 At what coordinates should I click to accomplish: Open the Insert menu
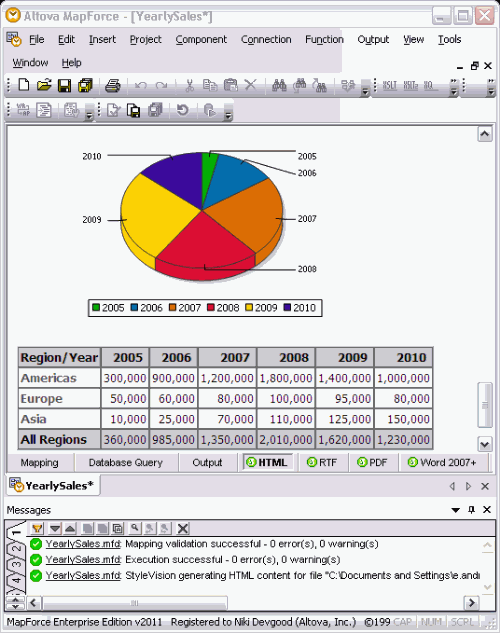click(x=102, y=39)
